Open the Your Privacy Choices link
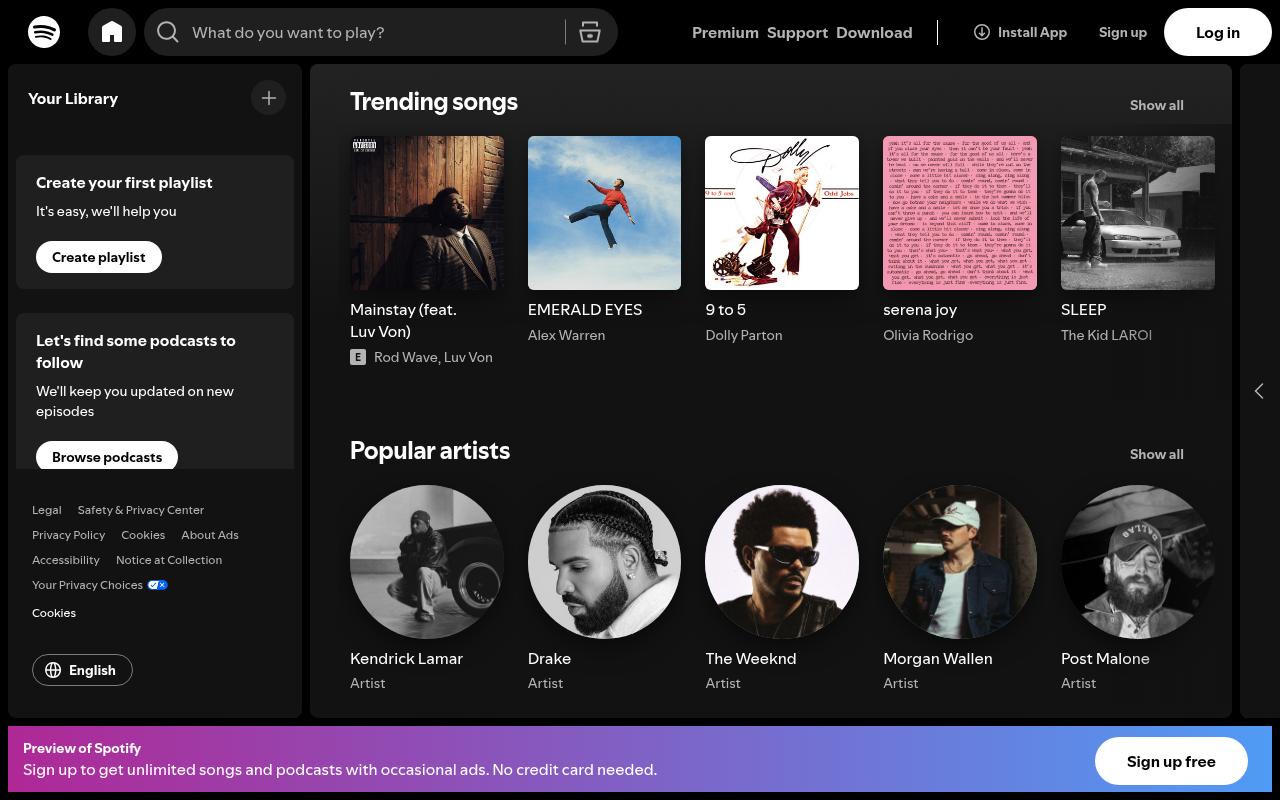This screenshot has width=1280, height=800. pyautogui.click(x=100, y=585)
